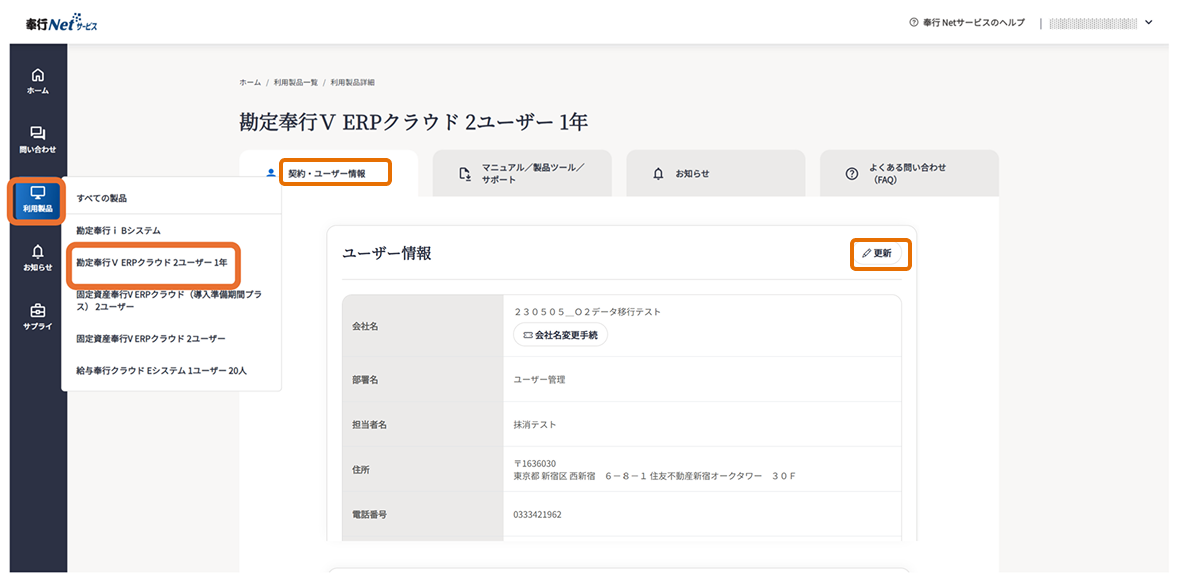Select 給与奉行クラウド Eシステム 1ユーザー 20人
The height and width of the screenshot is (584, 1180).
click(161, 370)
